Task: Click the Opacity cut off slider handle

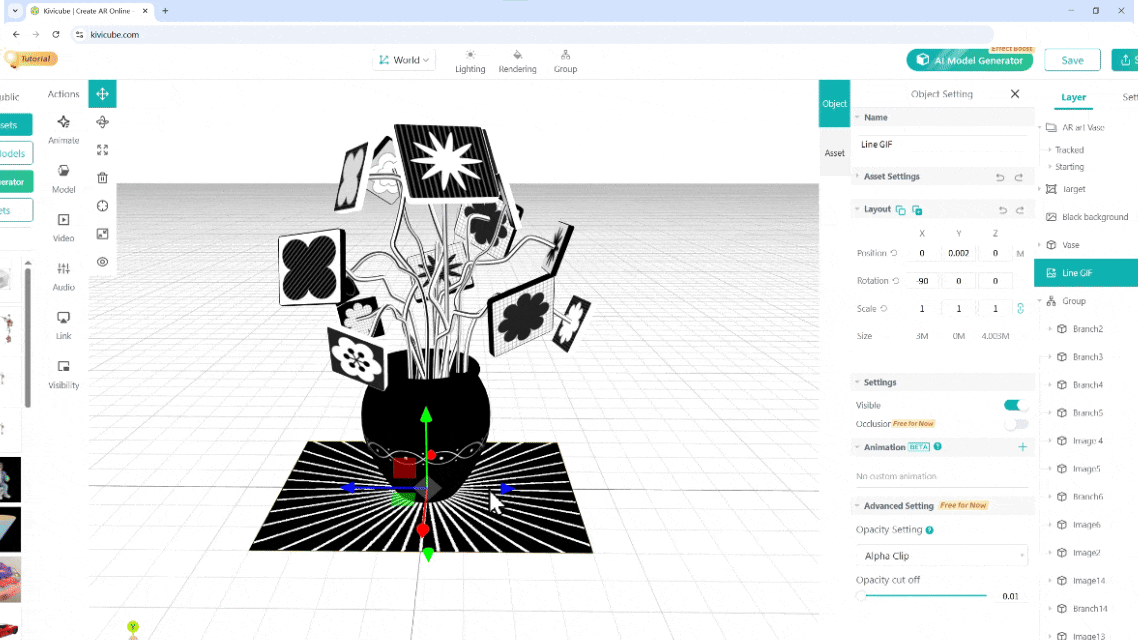Action: (861, 596)
